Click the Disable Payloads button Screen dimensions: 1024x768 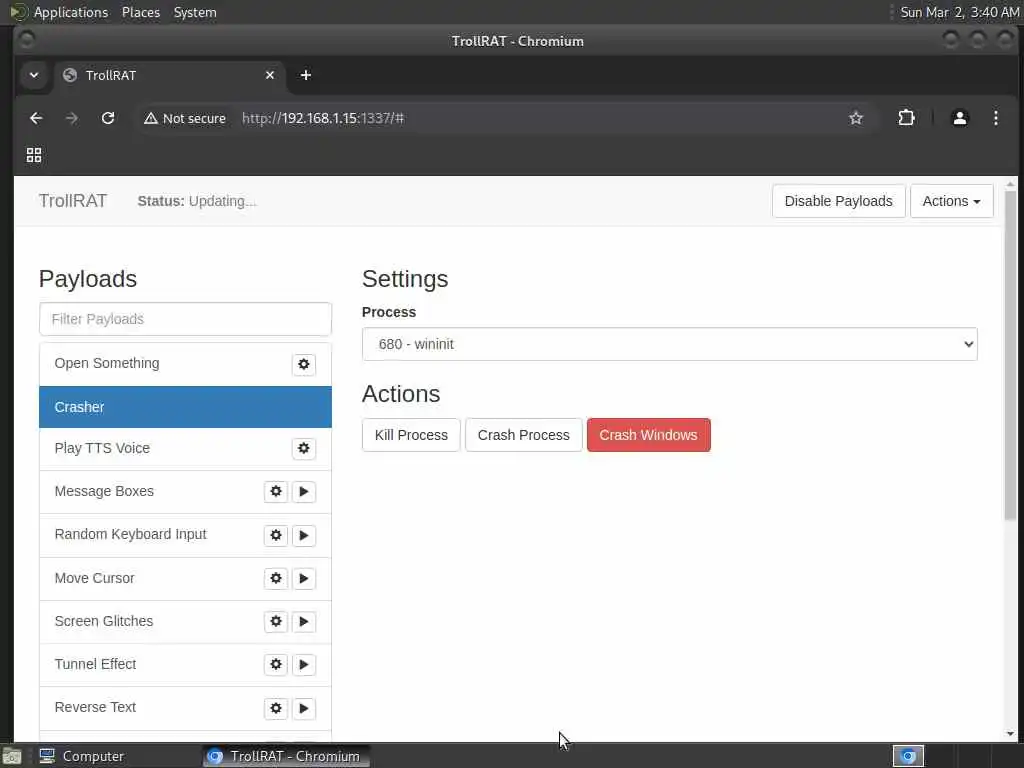(x=839, y=201)
